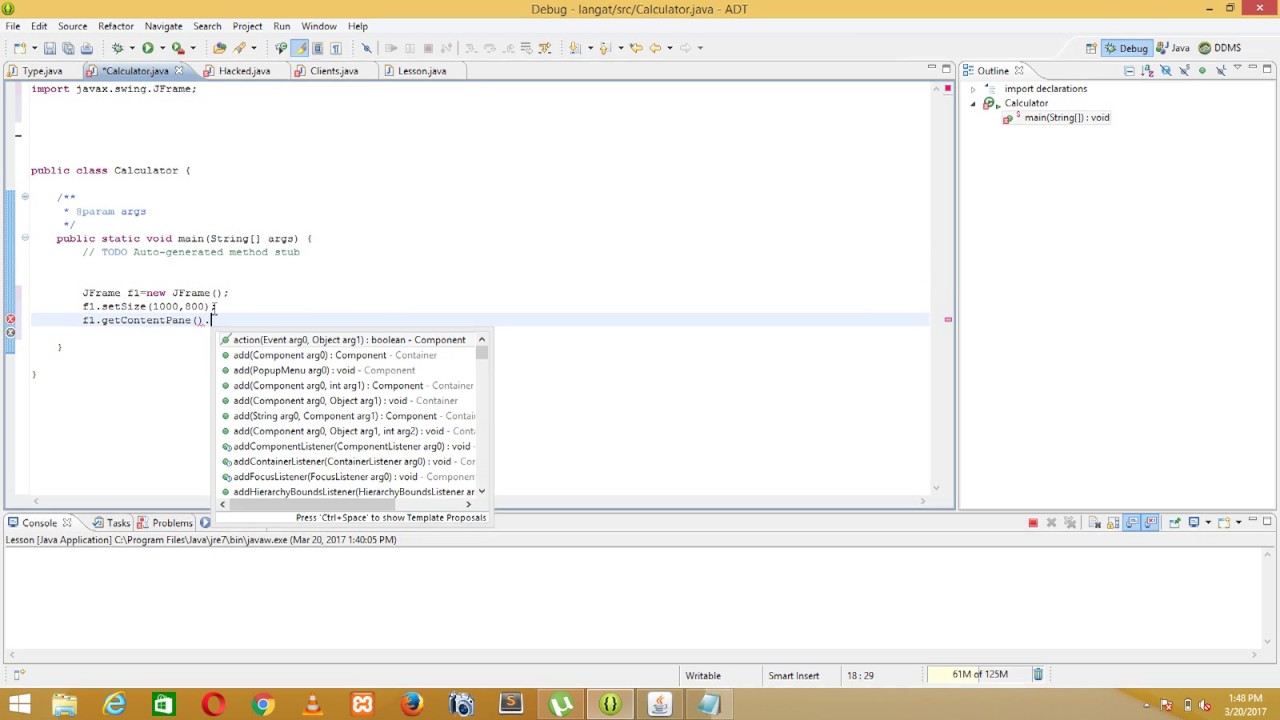Expand import declarations in Outline tree
The height and width of the screenshot is (720, 1280).
973,89
